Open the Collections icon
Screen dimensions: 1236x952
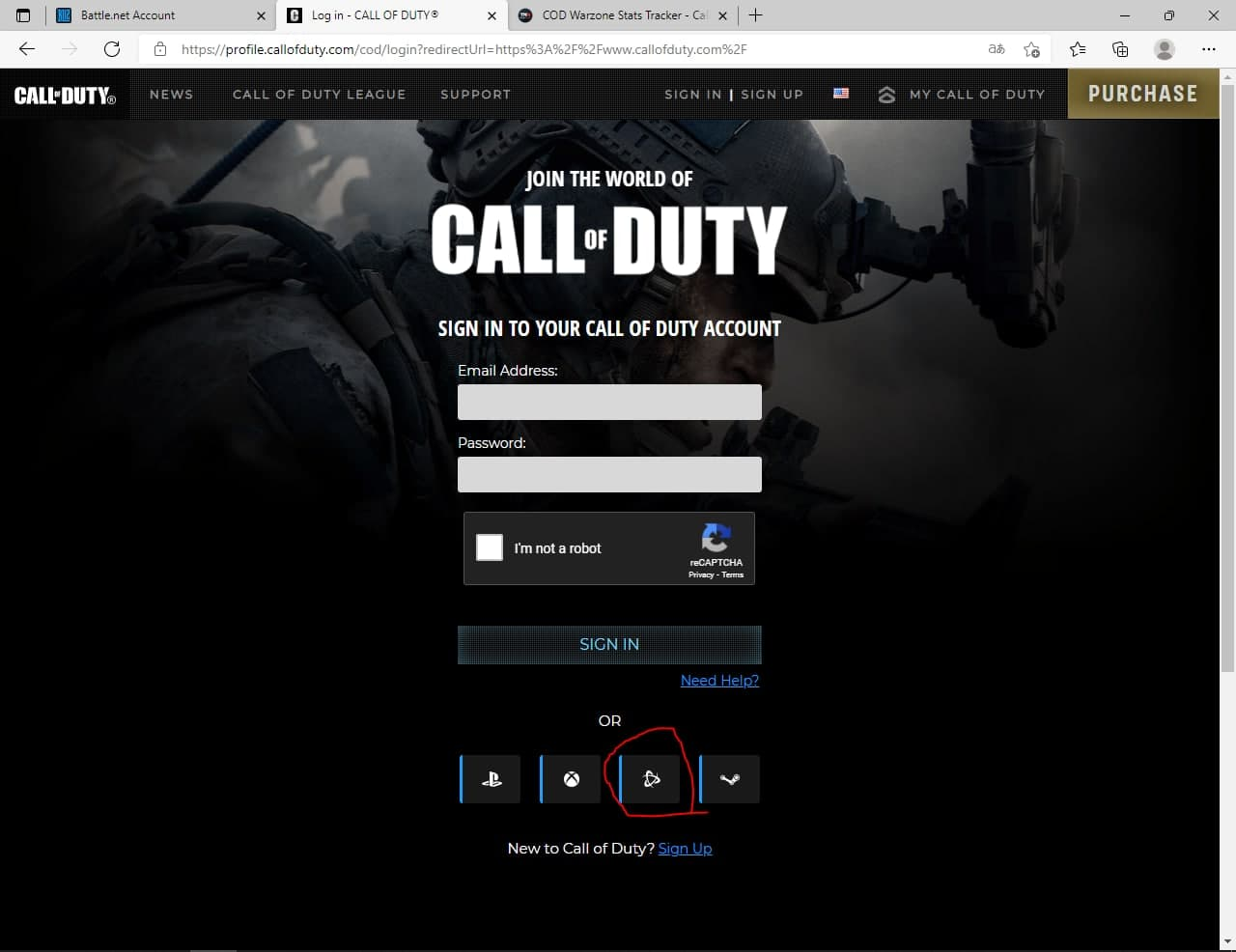pos(1120,49)
